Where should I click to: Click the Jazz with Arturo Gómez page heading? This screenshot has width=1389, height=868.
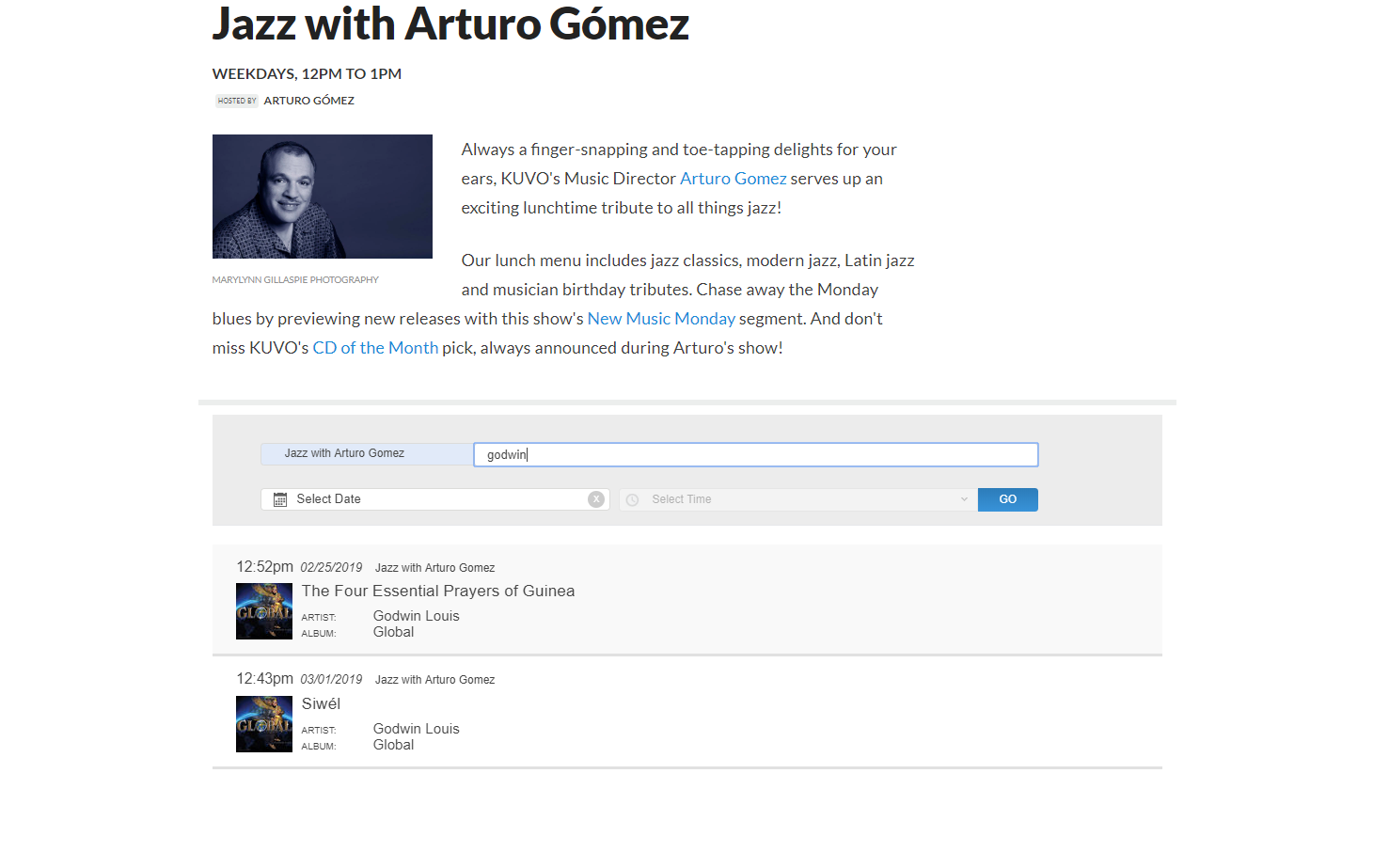450,24
